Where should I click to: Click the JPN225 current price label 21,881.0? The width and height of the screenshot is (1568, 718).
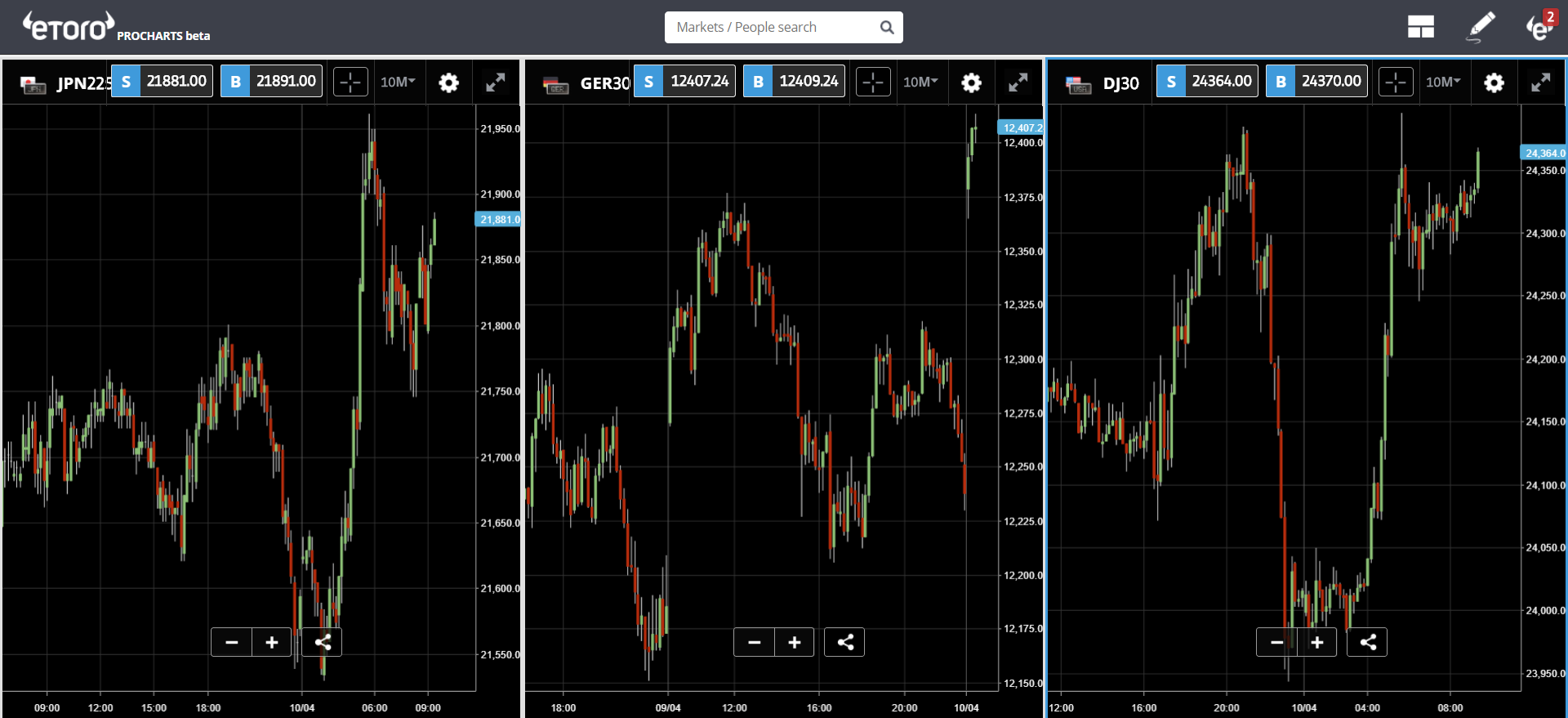[498, 219]
